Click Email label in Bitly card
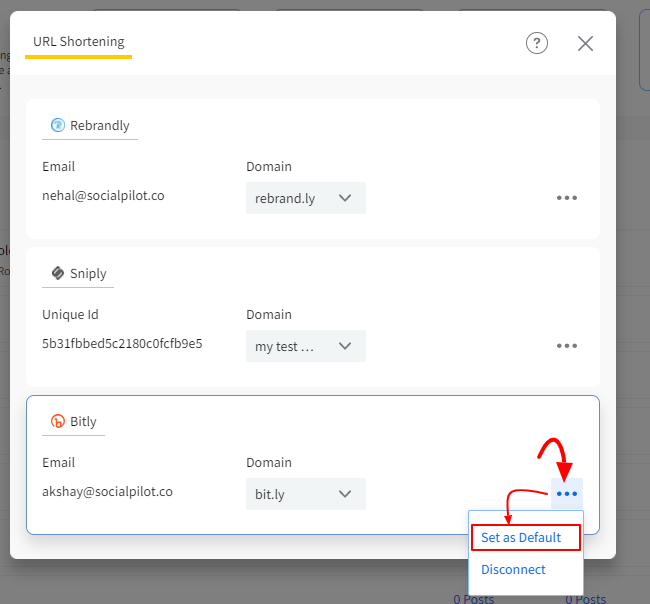The height and width of the screenshot is (604, 650). click(58, 462)
